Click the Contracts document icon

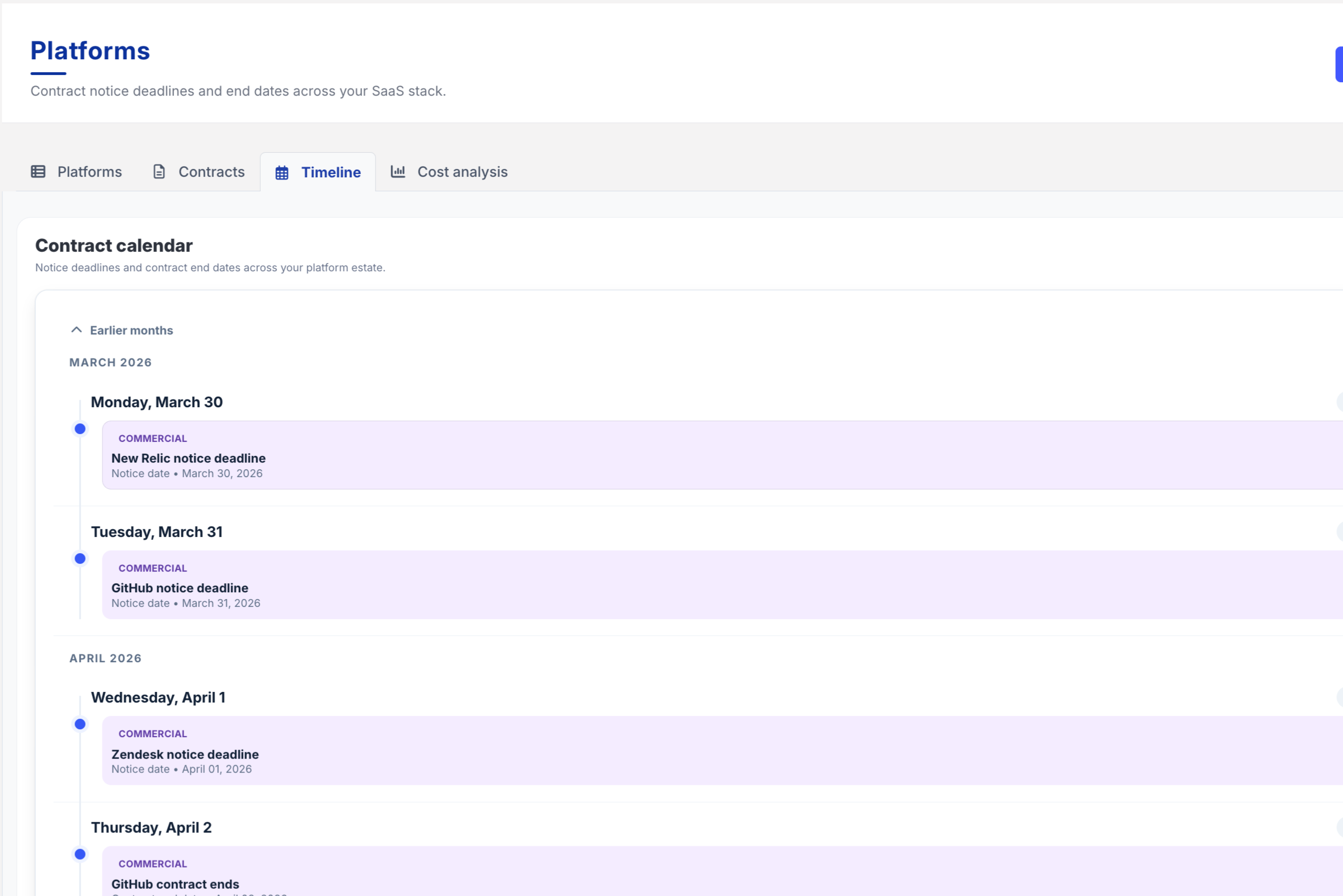point(159,172)
